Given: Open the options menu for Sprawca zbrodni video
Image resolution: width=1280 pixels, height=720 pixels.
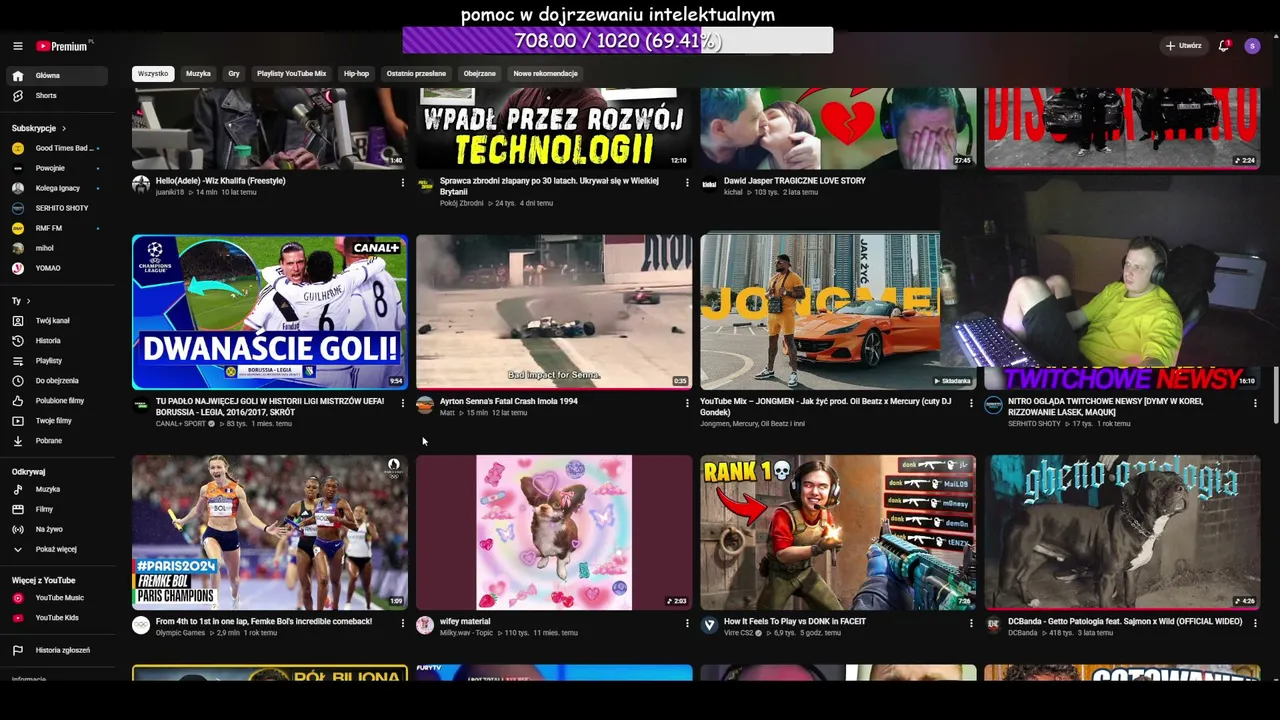Looking at the screenshot, I should 687,183.
